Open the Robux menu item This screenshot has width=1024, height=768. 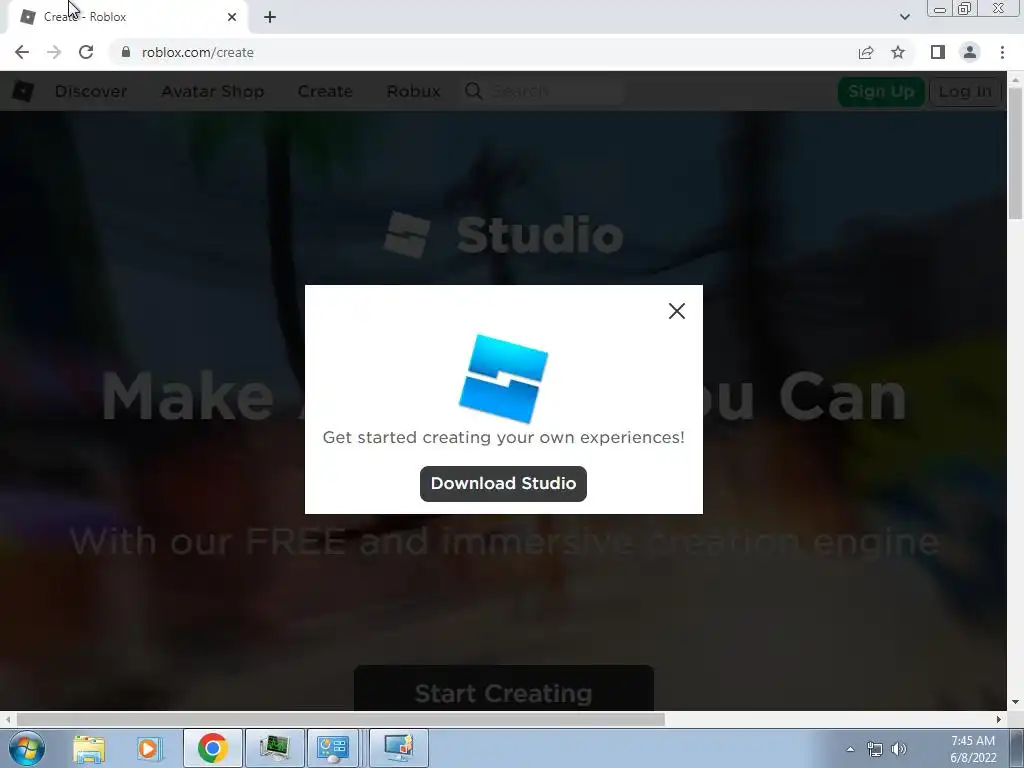[413, 91]
